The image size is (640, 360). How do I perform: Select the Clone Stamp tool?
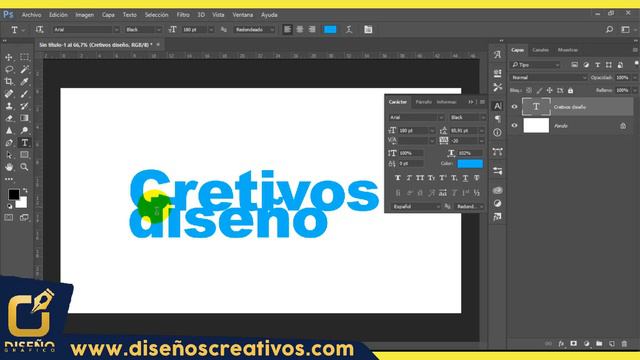(x=9, y=106)
